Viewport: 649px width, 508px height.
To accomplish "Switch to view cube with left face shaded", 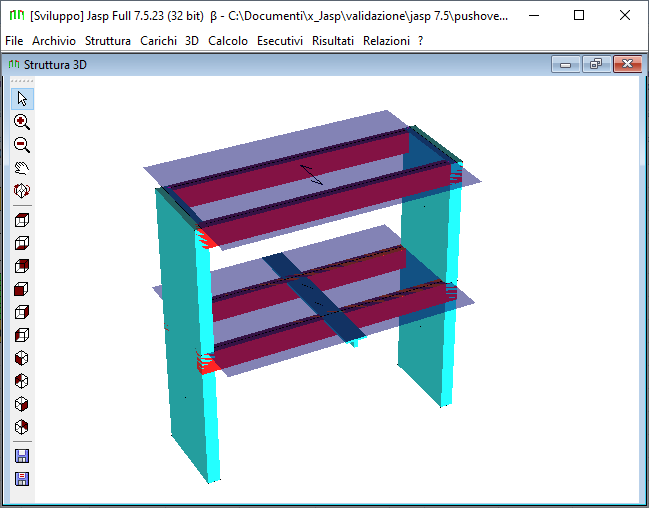I will tap(22, 335).
